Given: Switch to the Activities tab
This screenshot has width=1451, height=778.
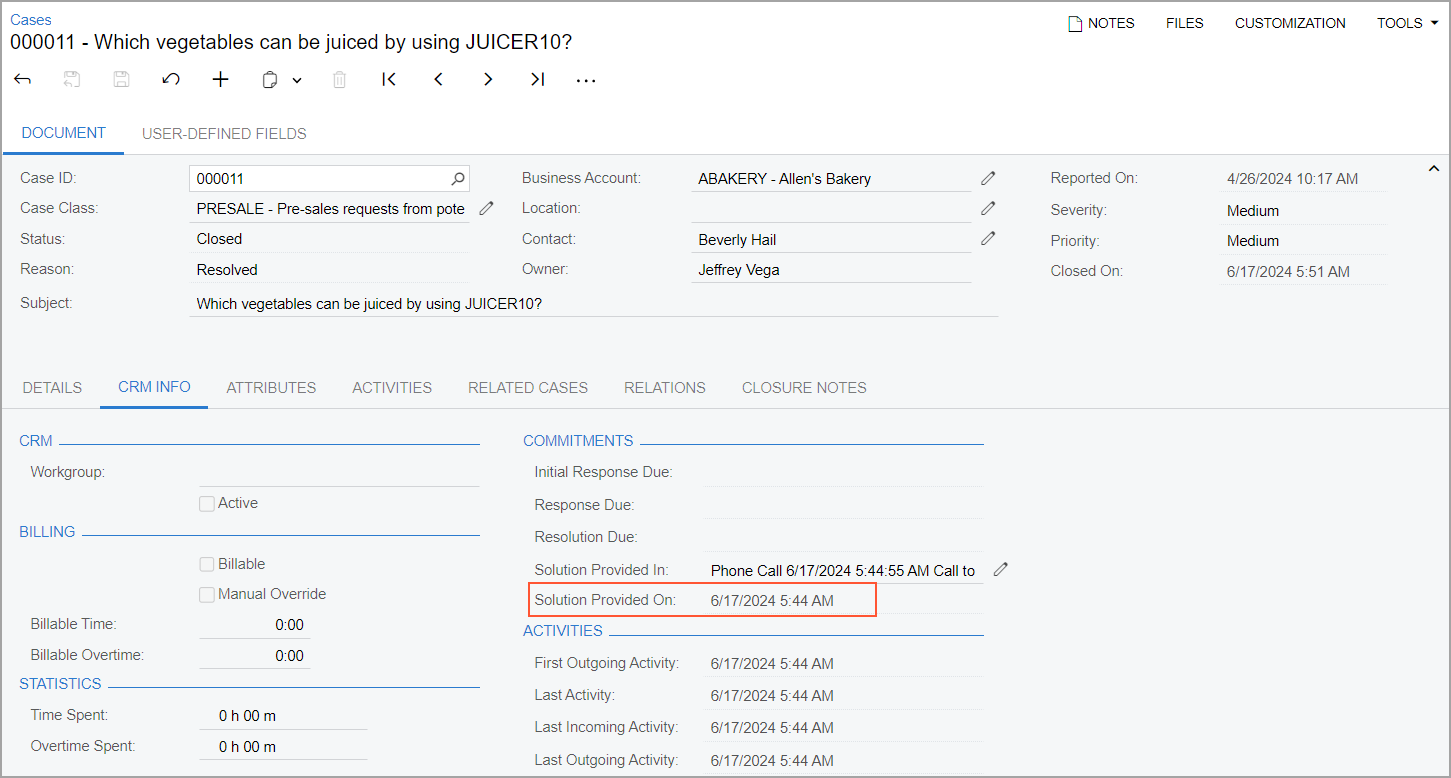Looking at the screenshot, I should click(392, 388).
